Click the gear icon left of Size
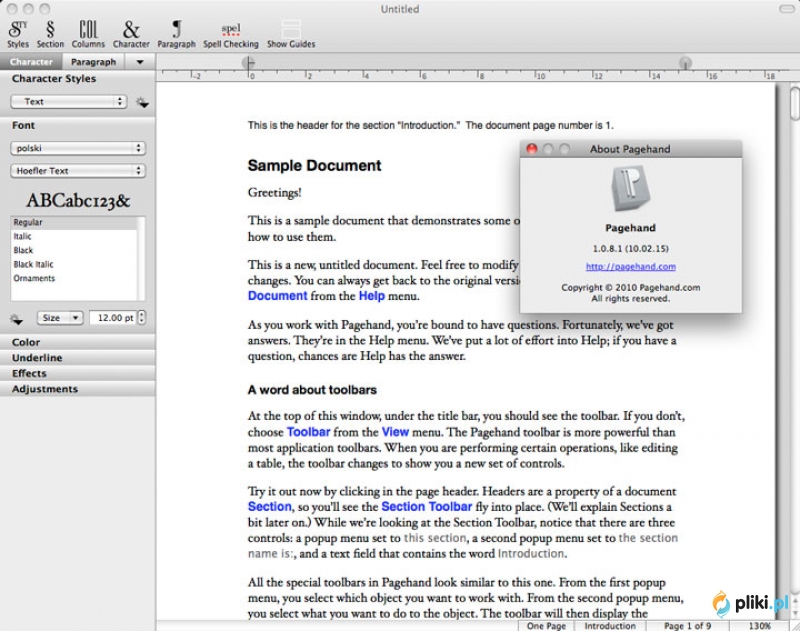The width and height of the screenshot is (800, 631). click(16, 319)
